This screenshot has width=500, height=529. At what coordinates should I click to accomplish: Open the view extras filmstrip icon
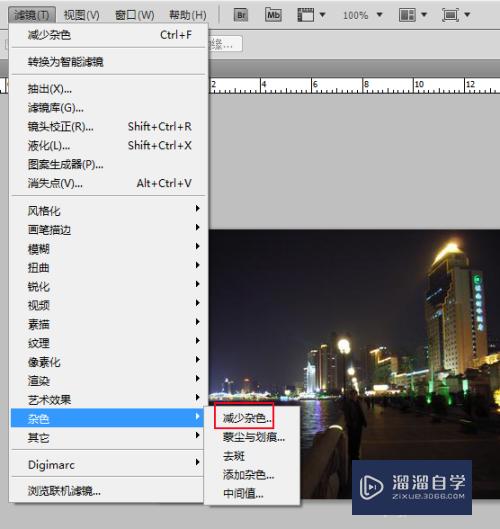[x=305, y=15]
